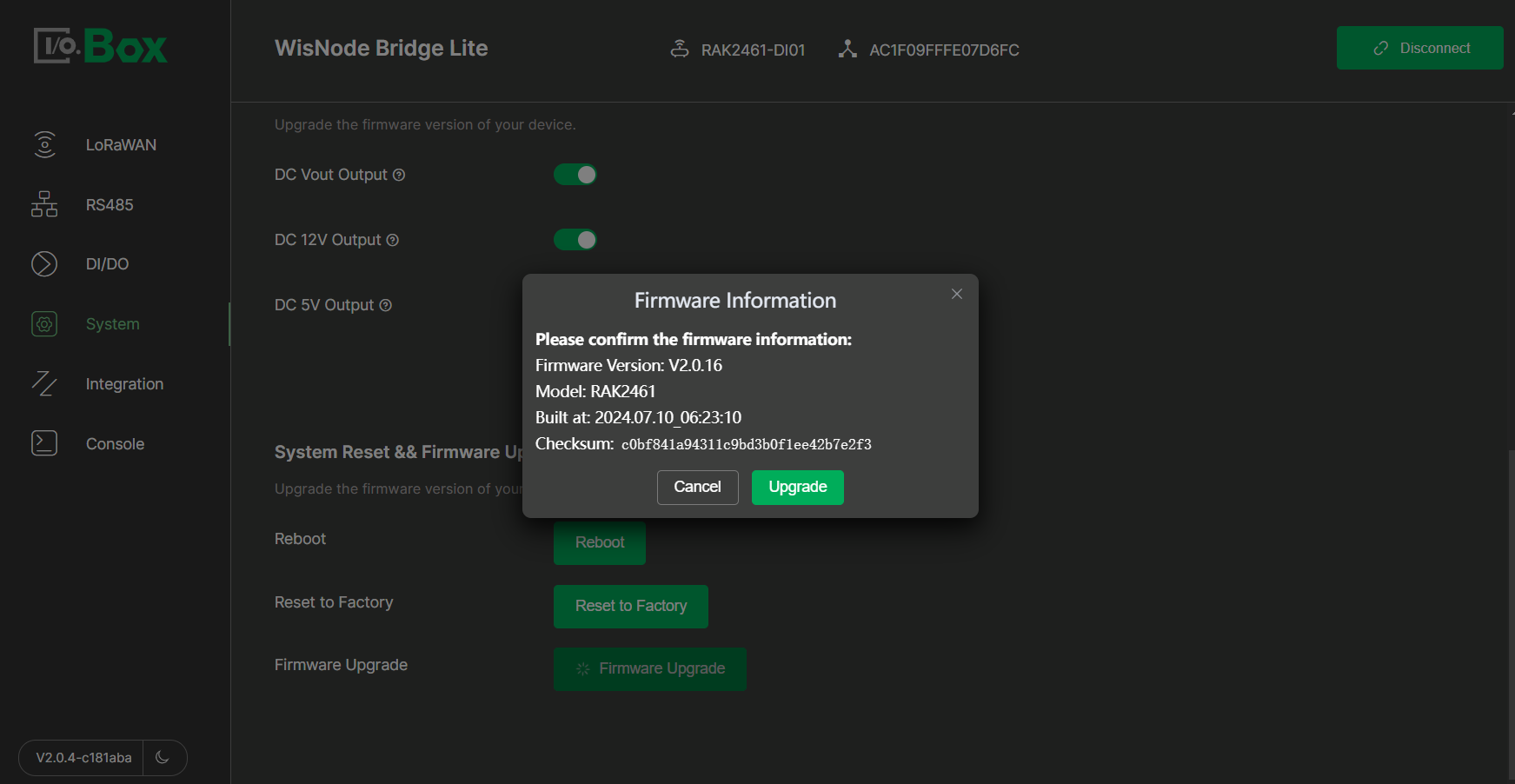Select the System menu item
This screenshot has height=784, width=1515.
[x=112, y=324]
